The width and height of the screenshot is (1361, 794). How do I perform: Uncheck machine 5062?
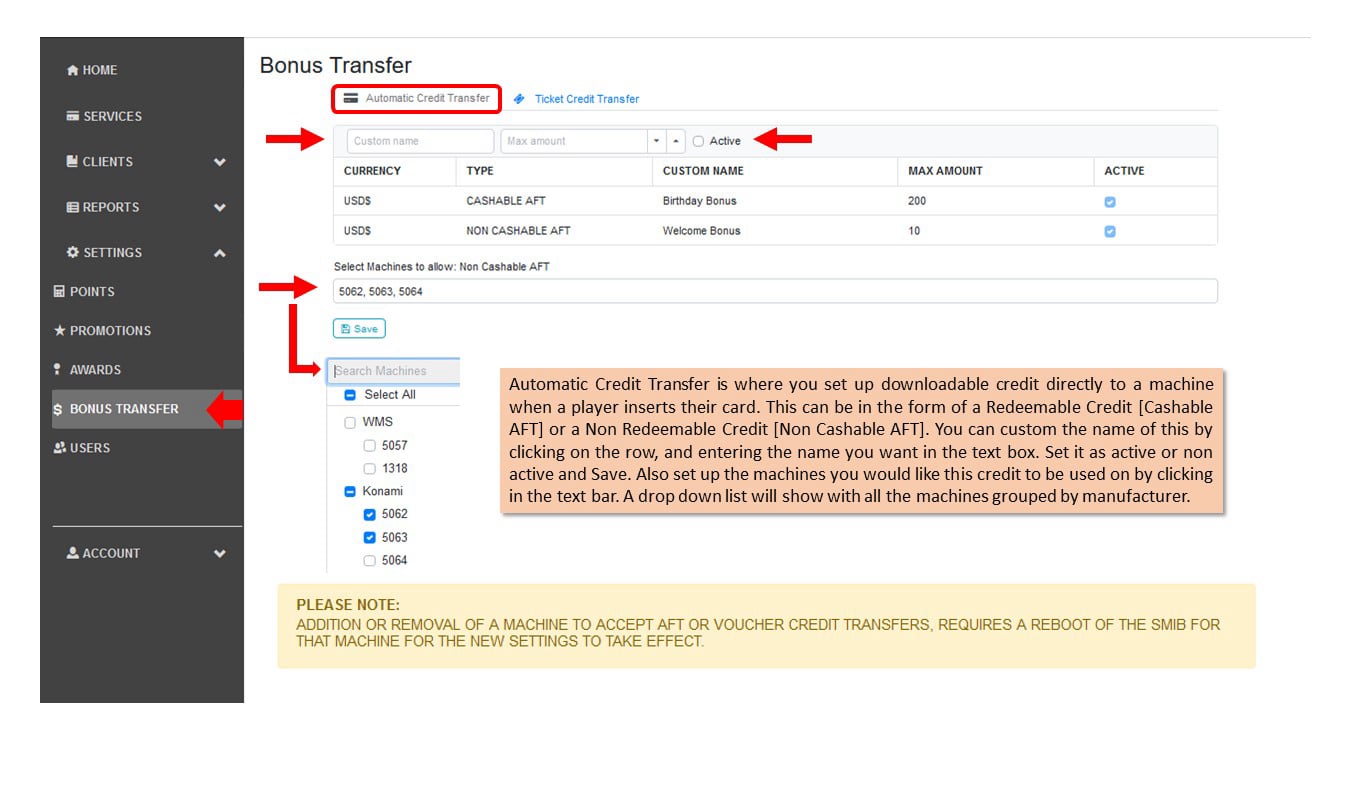click(370, 515)
